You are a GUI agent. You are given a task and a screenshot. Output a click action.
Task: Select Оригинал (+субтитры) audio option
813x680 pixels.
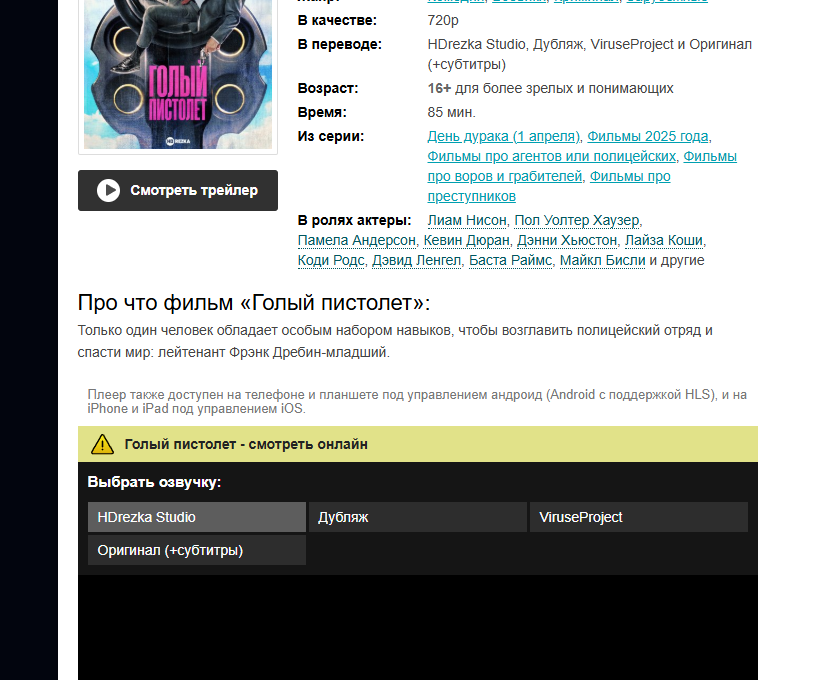point(197,550)
